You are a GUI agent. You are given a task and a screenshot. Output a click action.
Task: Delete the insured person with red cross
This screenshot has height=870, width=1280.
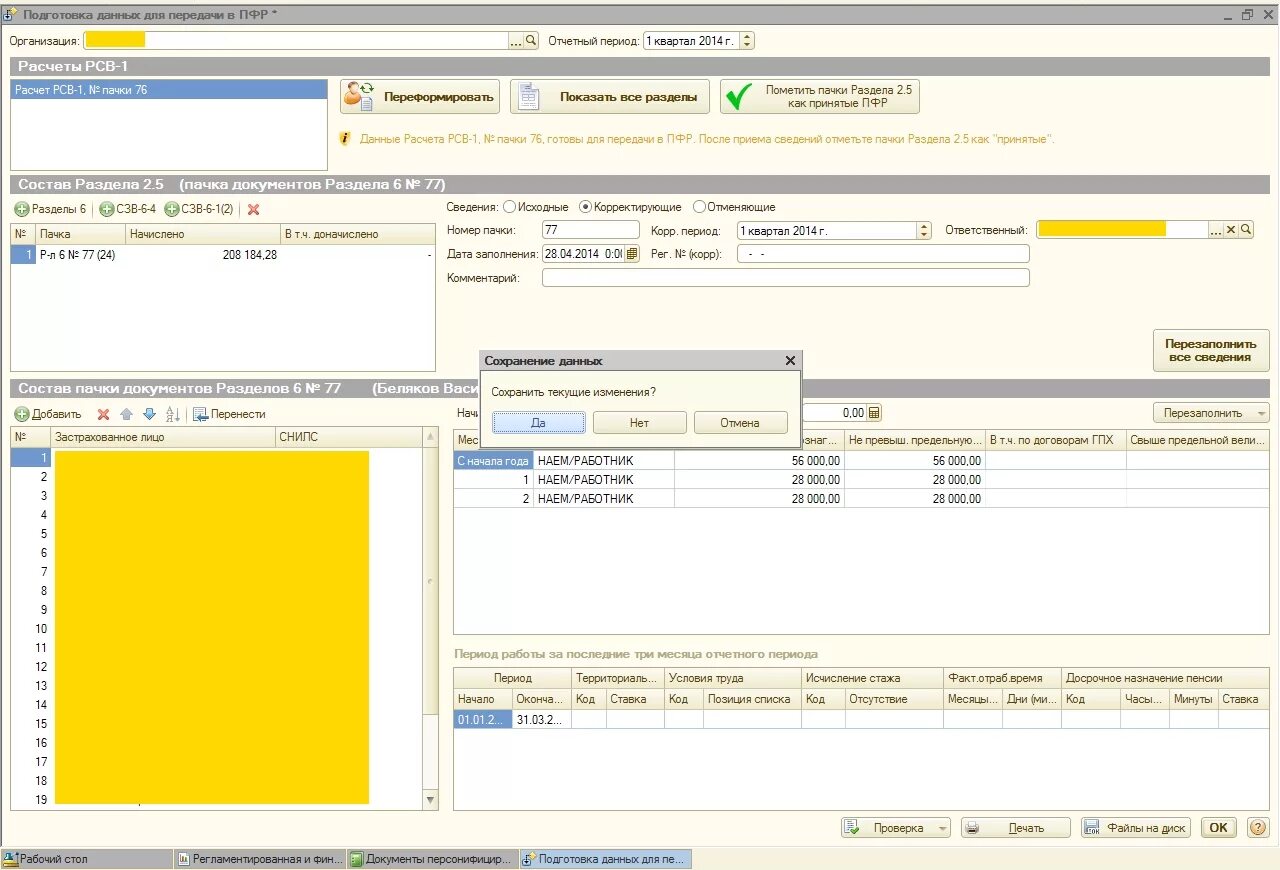(103, 414)
